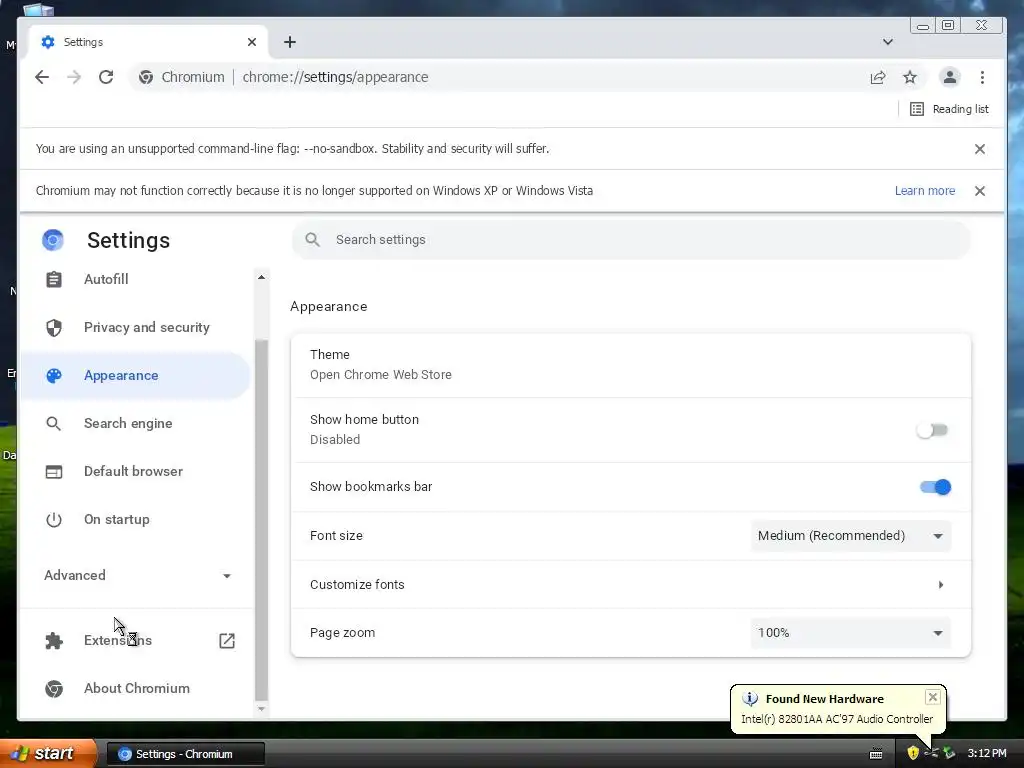Click the sidebar scrollbar thumb
The image size is (1024, 768).
(x=261, y=520)
